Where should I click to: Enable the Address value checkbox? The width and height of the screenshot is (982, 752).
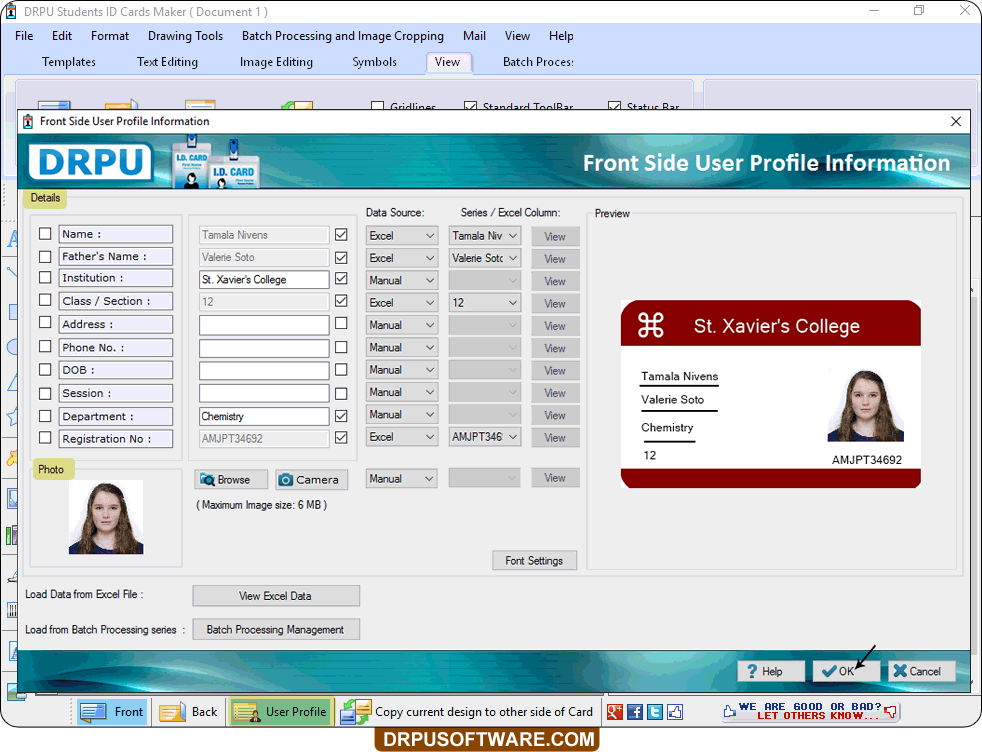coord(341,323)
